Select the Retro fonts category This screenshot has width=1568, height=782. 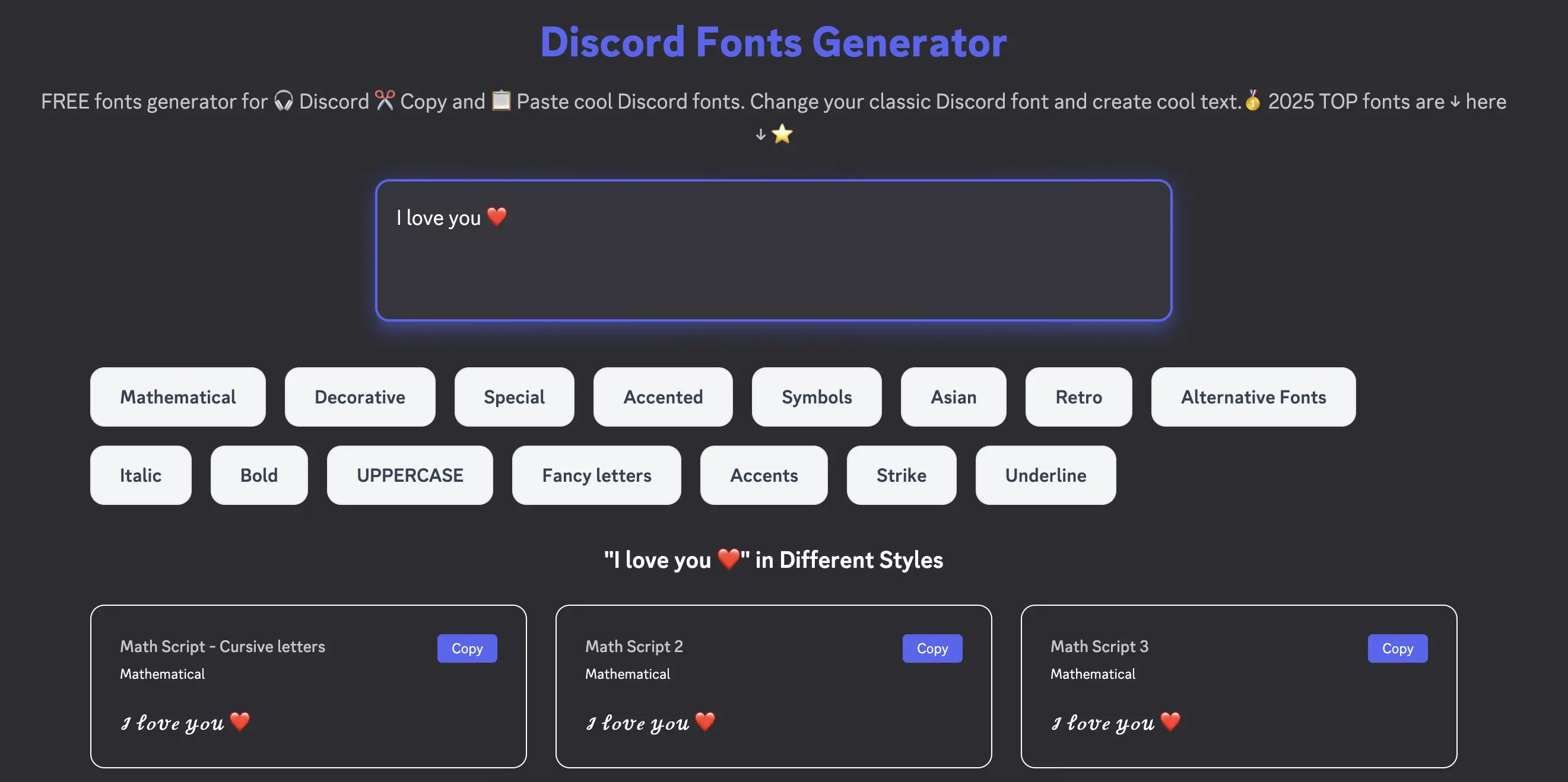click(1078, 397)
